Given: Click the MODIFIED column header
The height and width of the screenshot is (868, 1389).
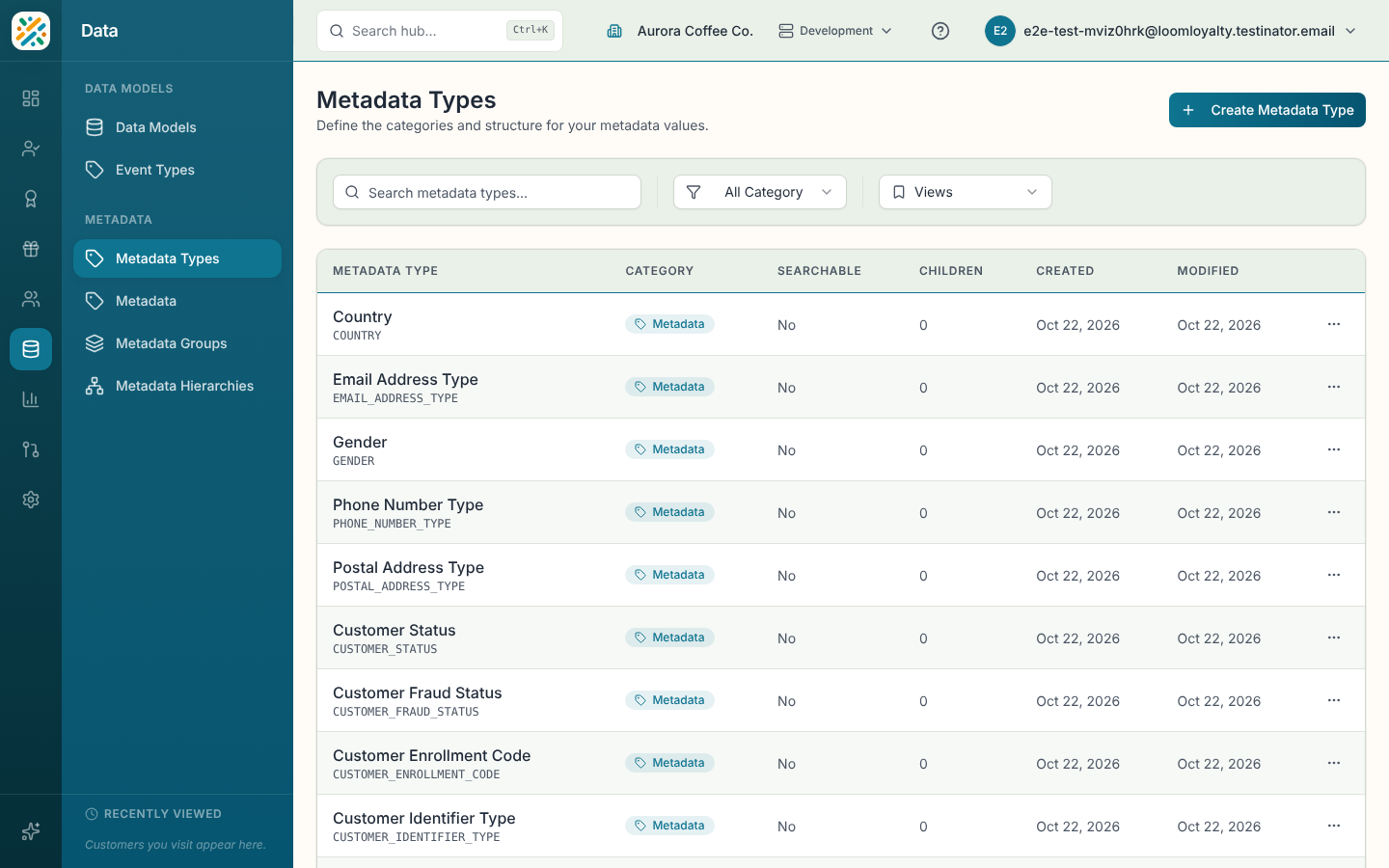Looking at the screenshot, I should click(x=1208, y=271).
